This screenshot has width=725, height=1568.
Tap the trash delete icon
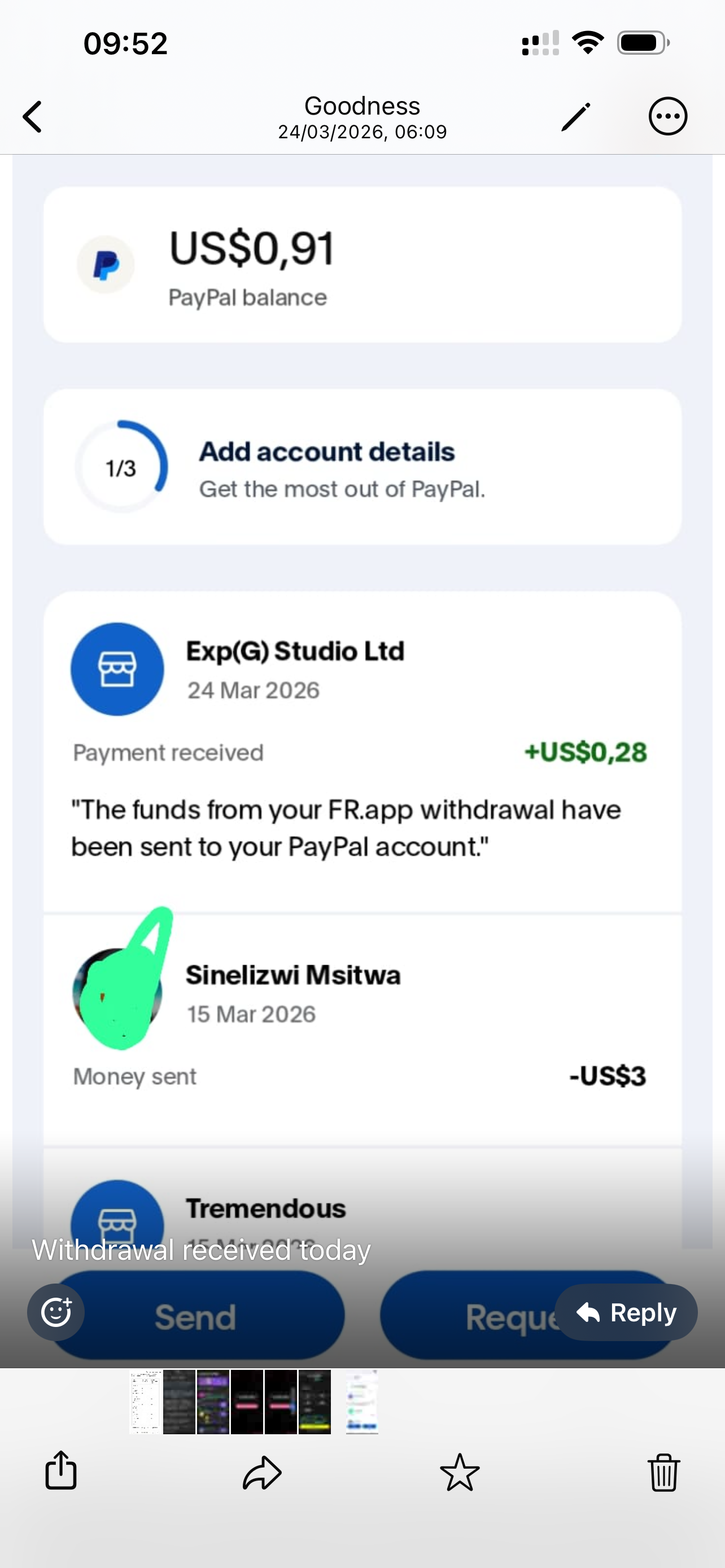click(663, 1472)
